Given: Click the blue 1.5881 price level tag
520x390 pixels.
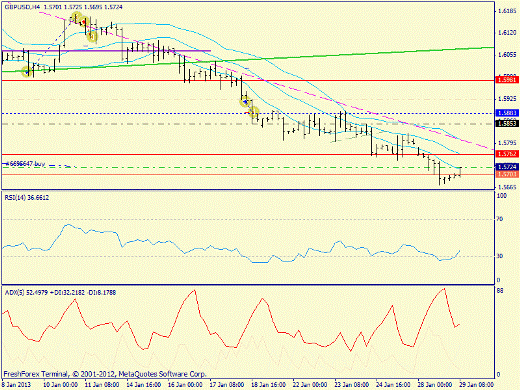Looking at the screenshot, I should tap(507, 113).
